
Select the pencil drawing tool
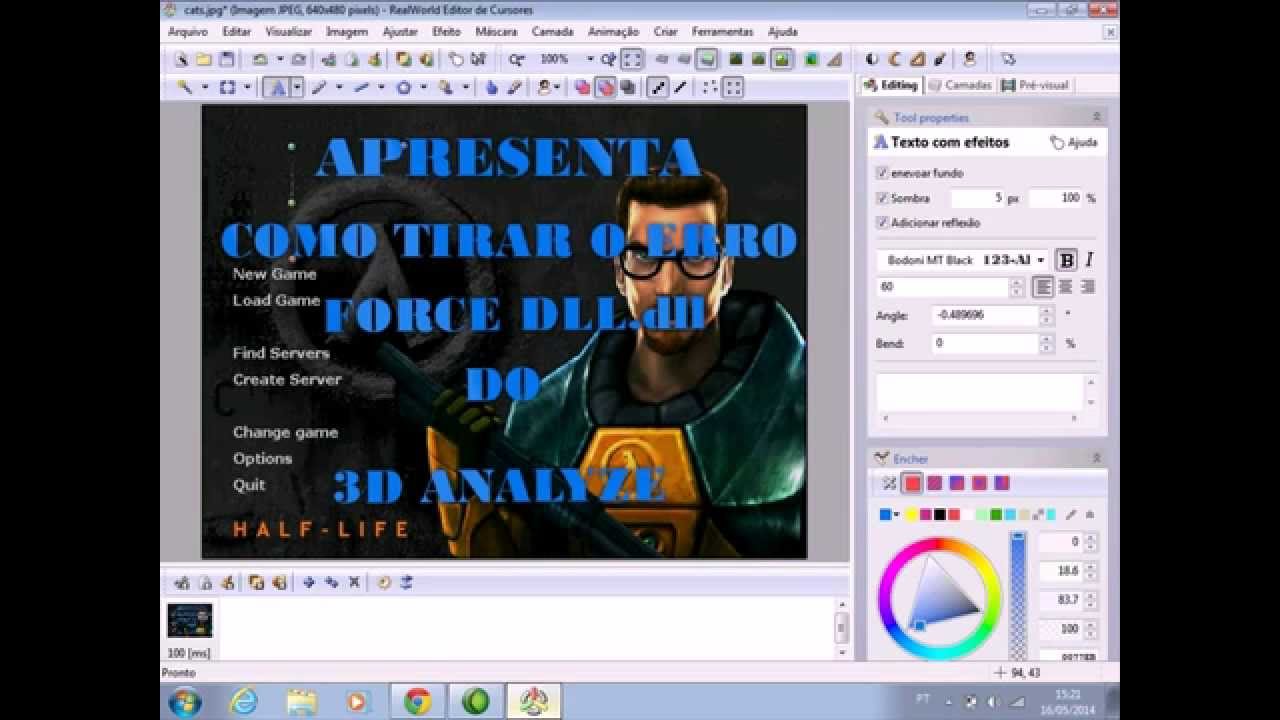[320, 88]
